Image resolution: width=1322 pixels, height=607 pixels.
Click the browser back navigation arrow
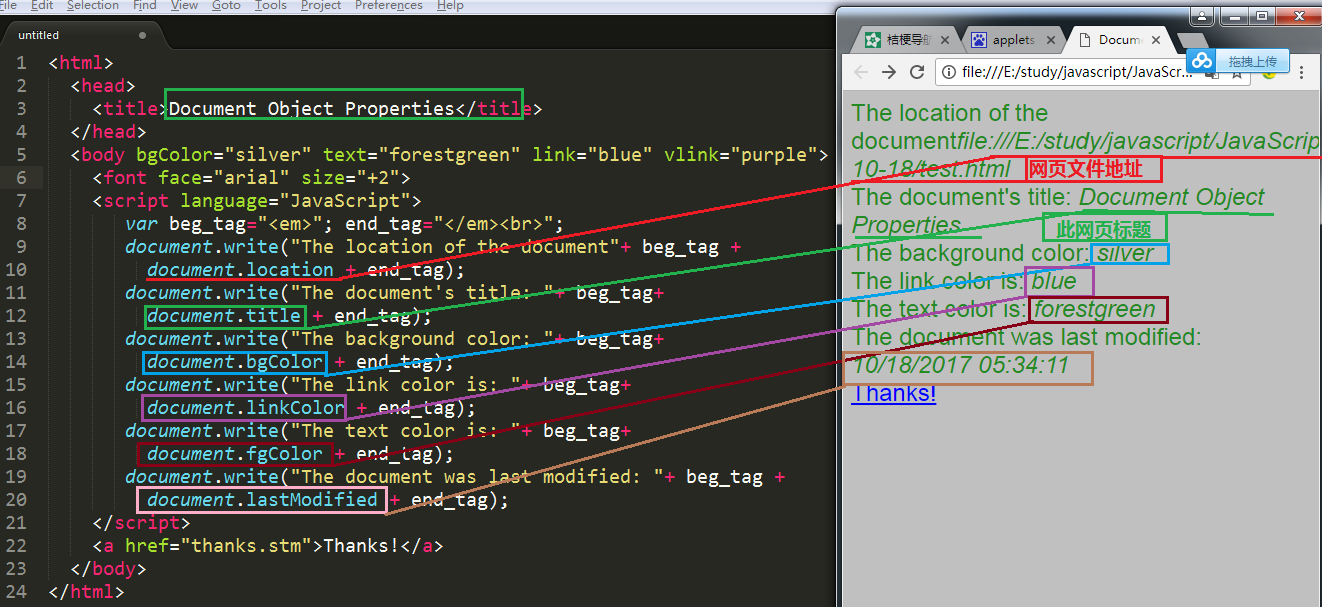point(860,70)
